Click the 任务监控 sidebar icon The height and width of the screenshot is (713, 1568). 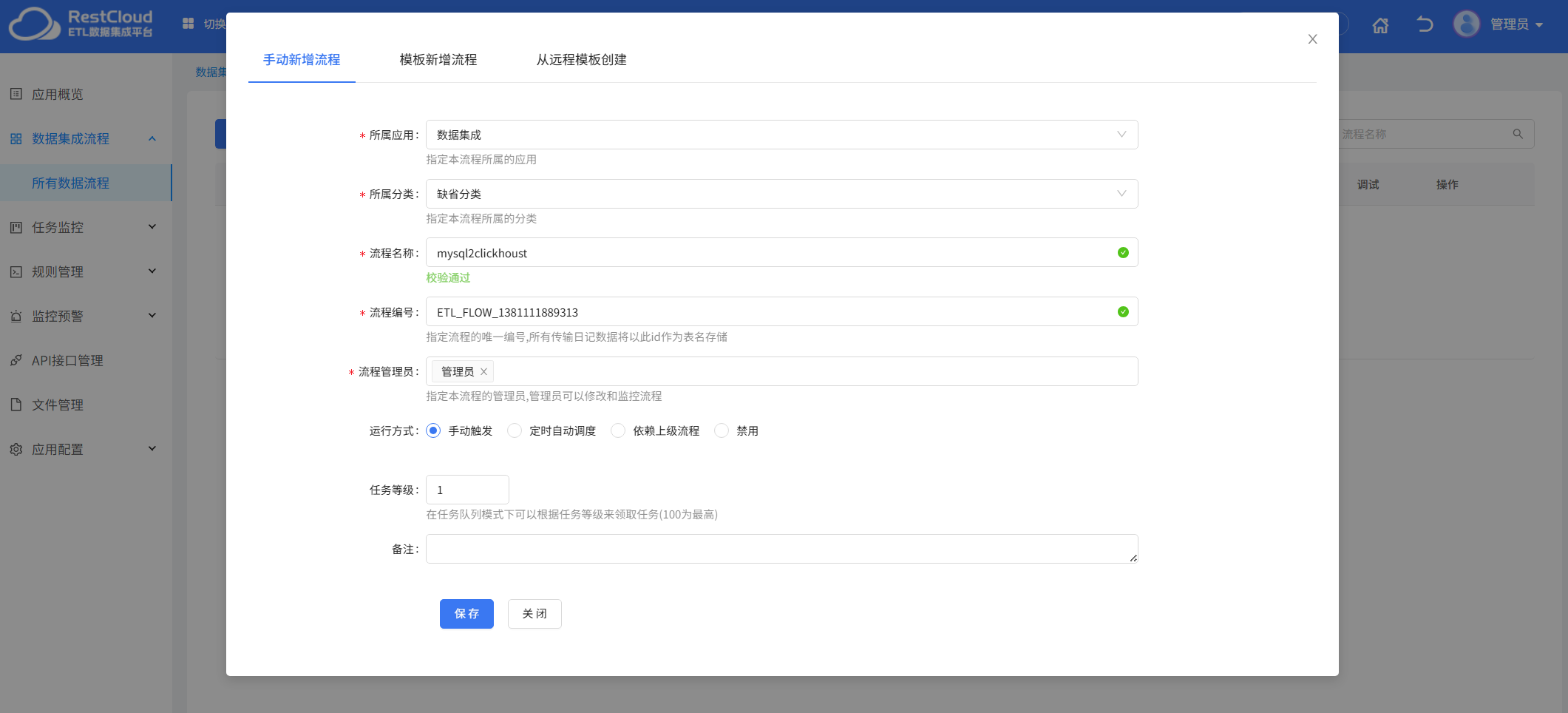coord(16,227)
